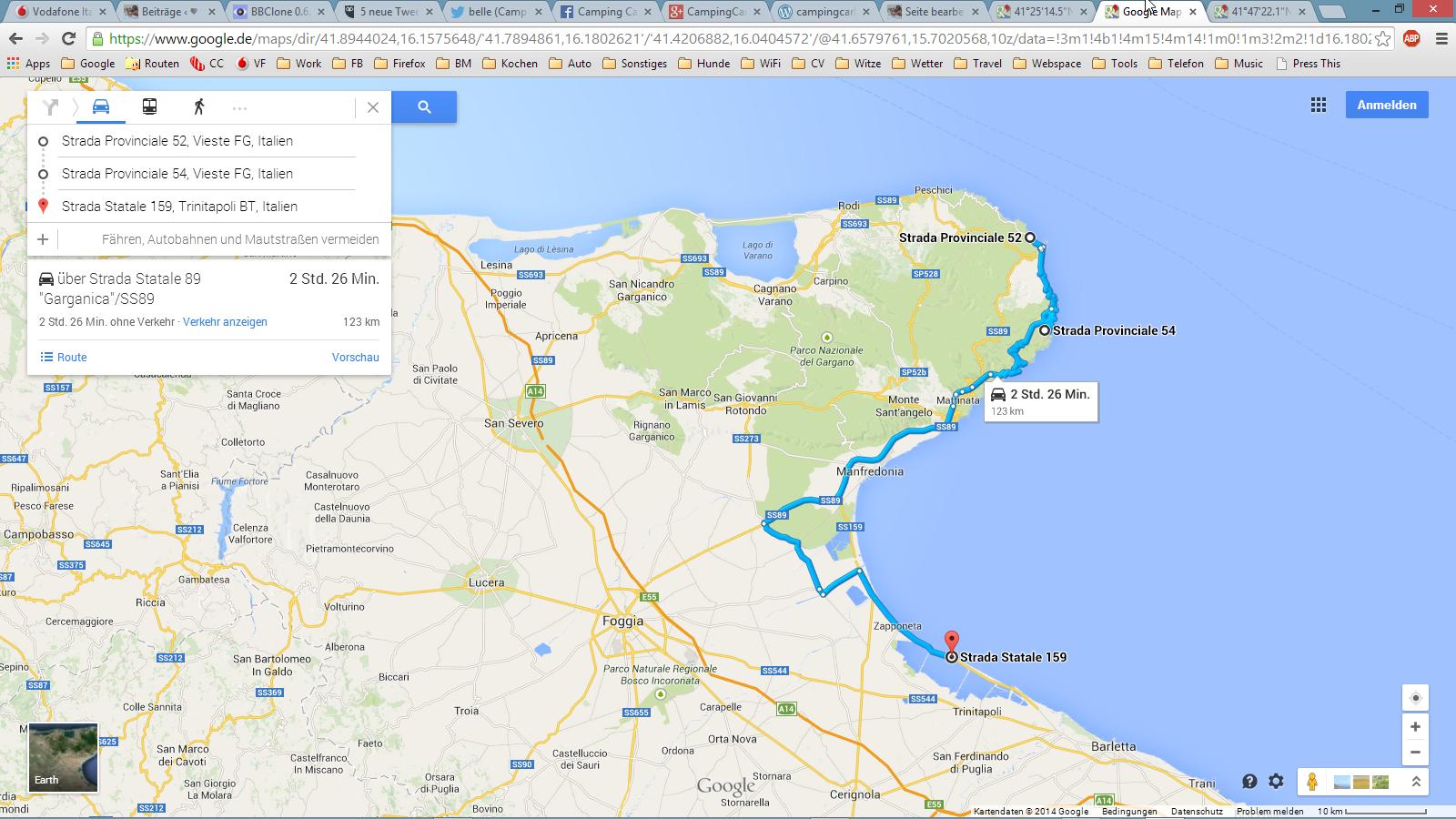1456x819 pixels.
Task: Open the photo imagery thumbnails strip
Action: click(x=1361, y=782)
